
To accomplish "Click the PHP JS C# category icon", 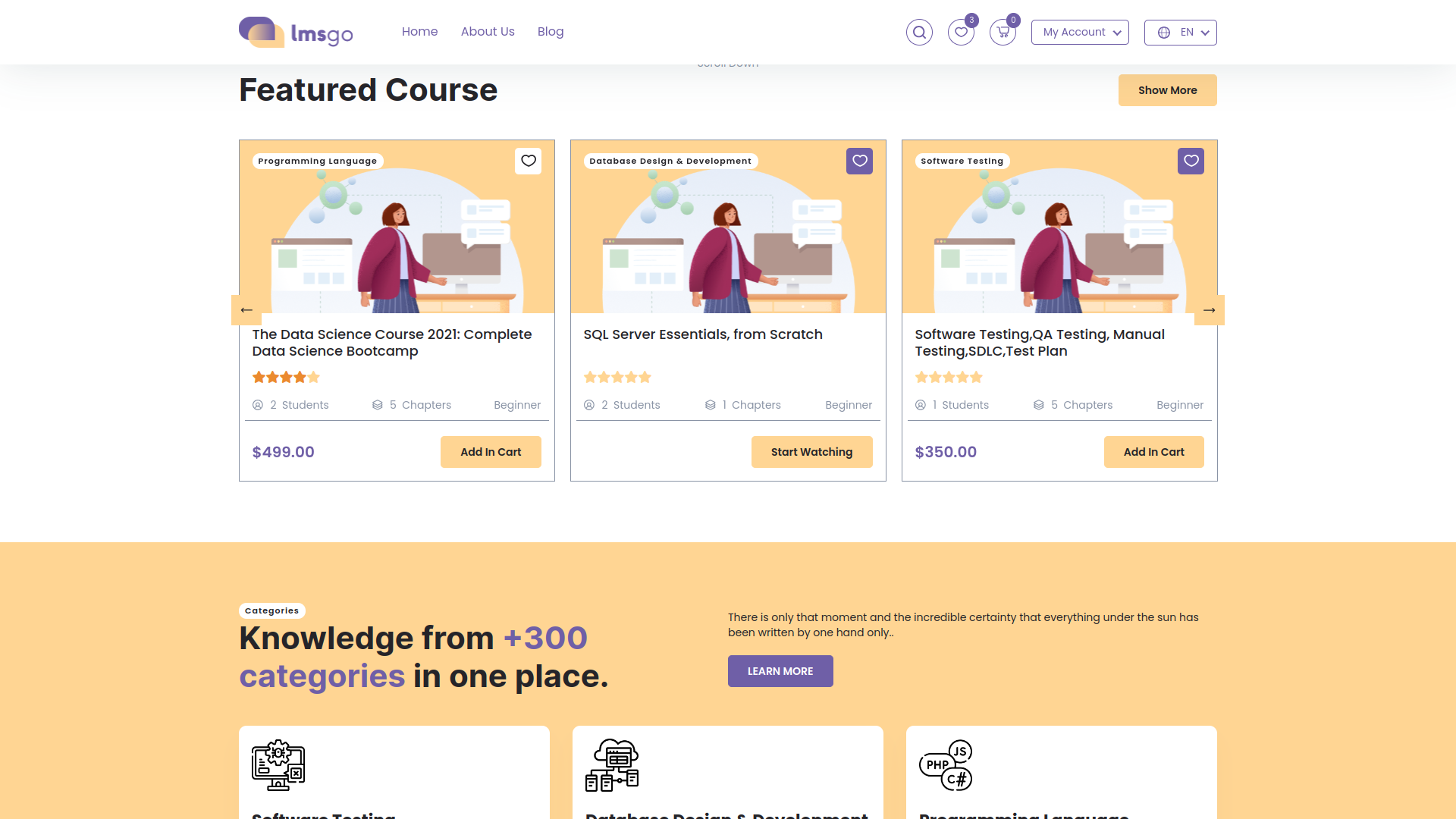I will [x=946, y=765].
